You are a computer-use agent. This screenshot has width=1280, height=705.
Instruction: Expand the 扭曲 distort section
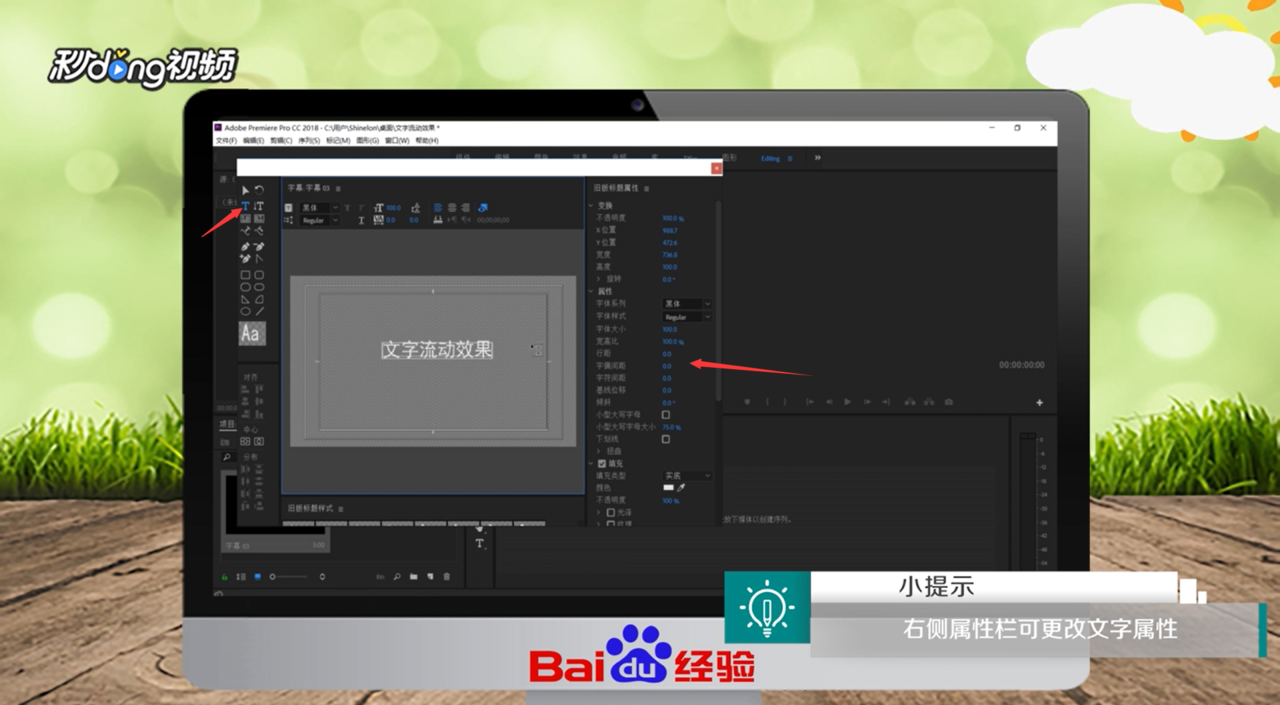click(x=598, y=451)
